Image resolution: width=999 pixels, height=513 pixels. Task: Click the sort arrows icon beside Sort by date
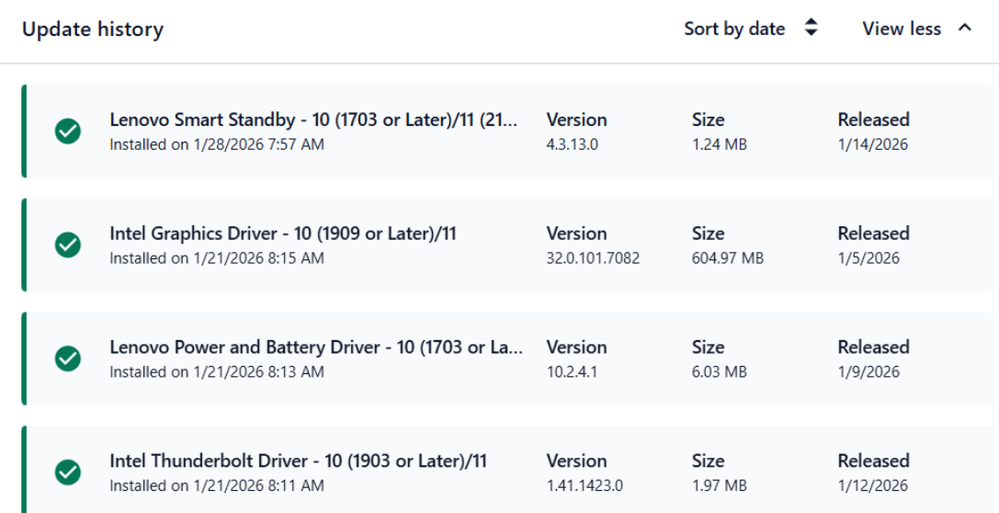811,29
